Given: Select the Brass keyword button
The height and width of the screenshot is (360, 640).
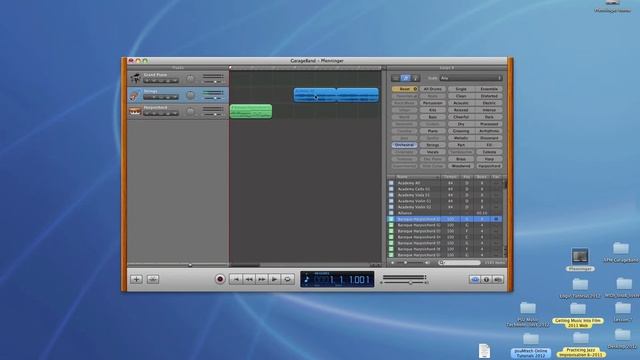Looking at the screenshot, I should point(461,159).
